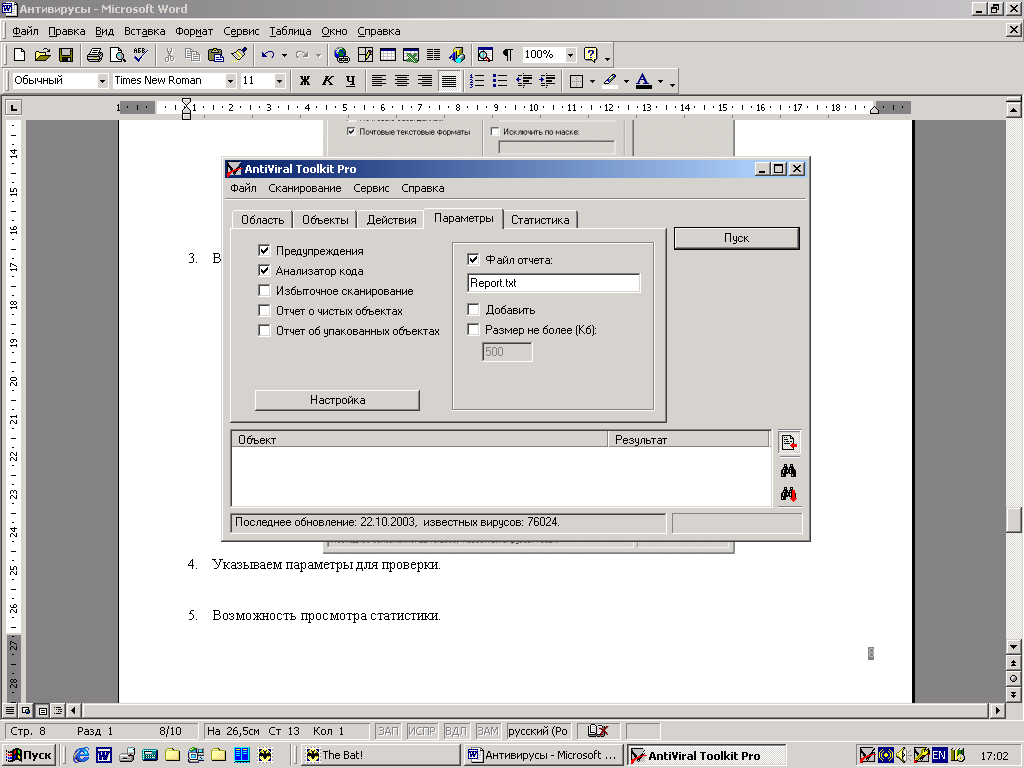The width and height of the screenshot is (1024, 768).
Task: Open the Сканирование menu in AntiViral Toolkit
Action: [x=305, y=188]
